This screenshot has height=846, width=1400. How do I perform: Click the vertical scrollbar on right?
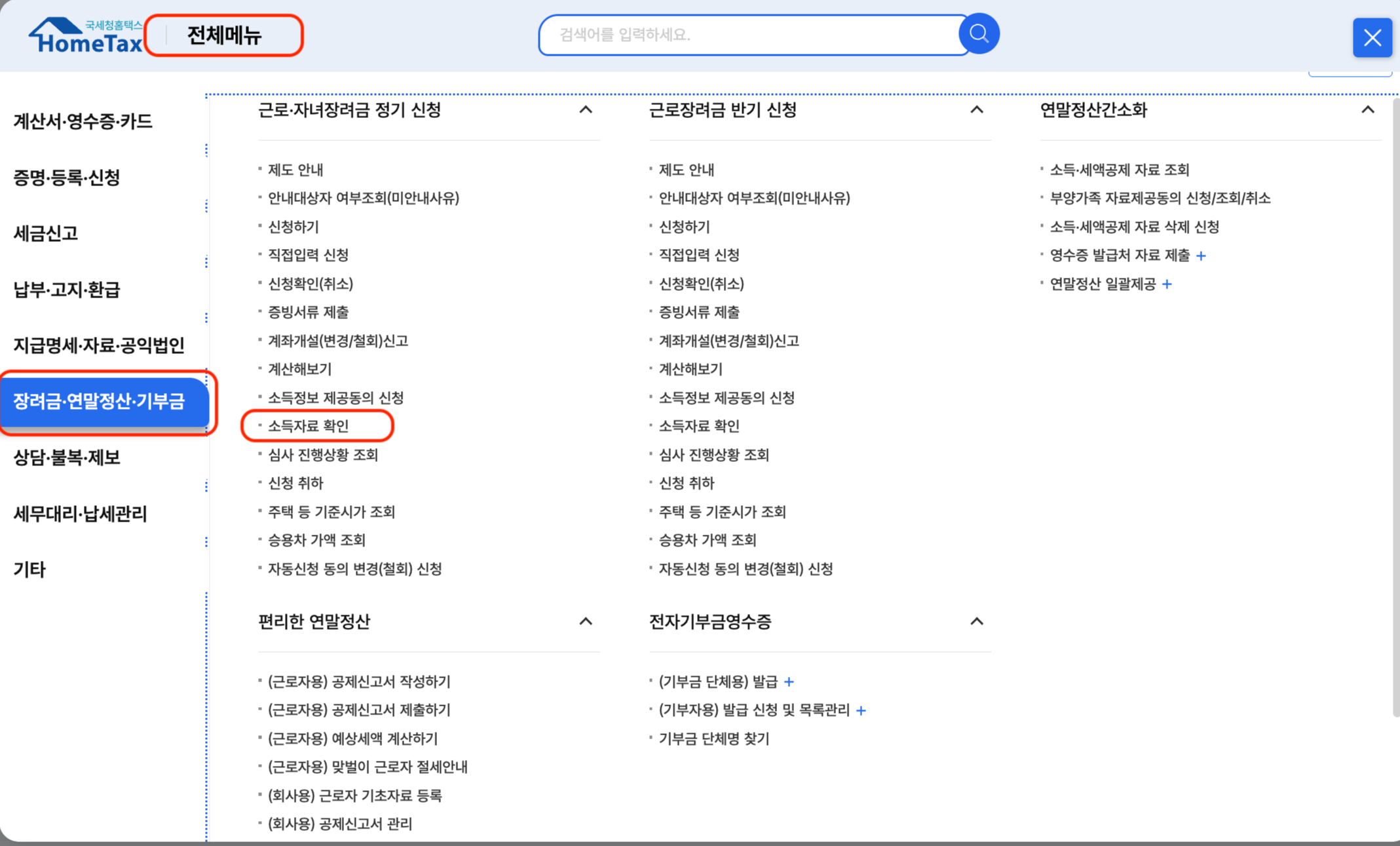pyautogui.click(x=1395, y=406)
